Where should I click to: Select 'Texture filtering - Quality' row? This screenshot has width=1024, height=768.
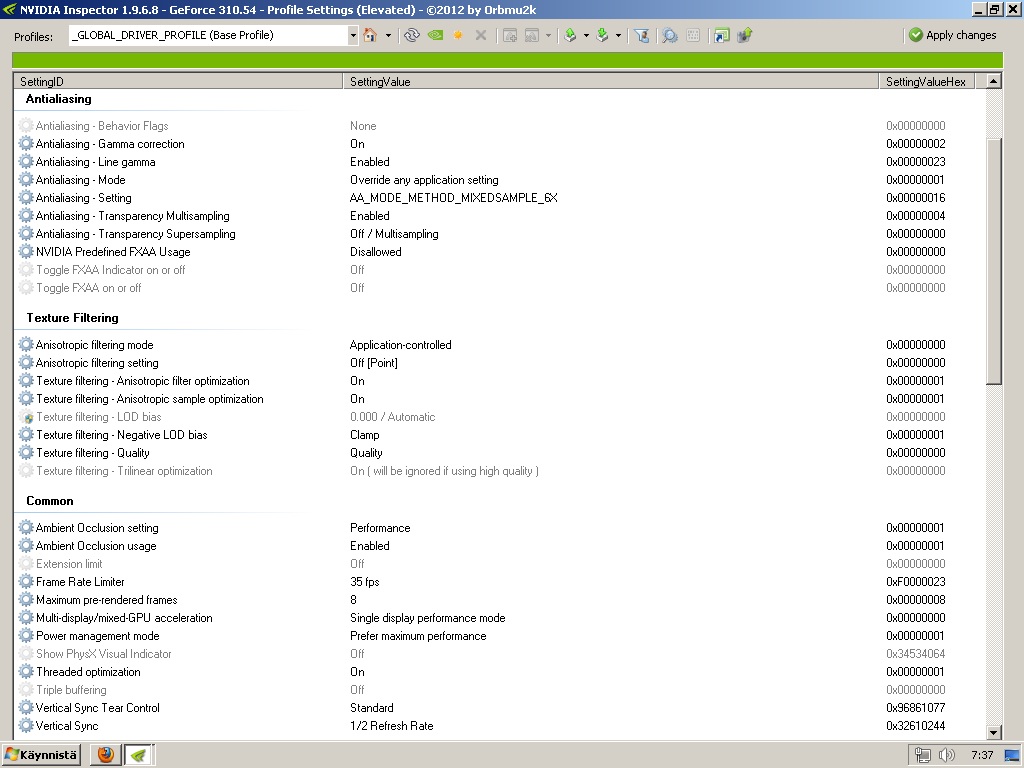[x=500, y=453]
